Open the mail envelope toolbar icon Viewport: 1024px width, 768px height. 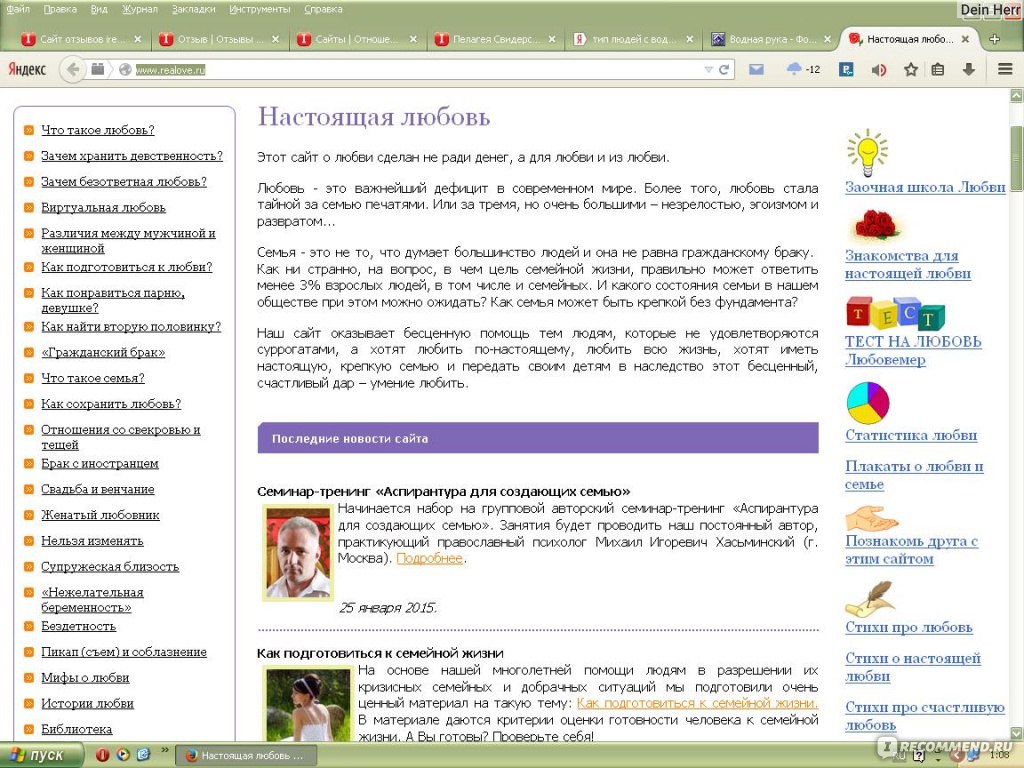point(757,70)
